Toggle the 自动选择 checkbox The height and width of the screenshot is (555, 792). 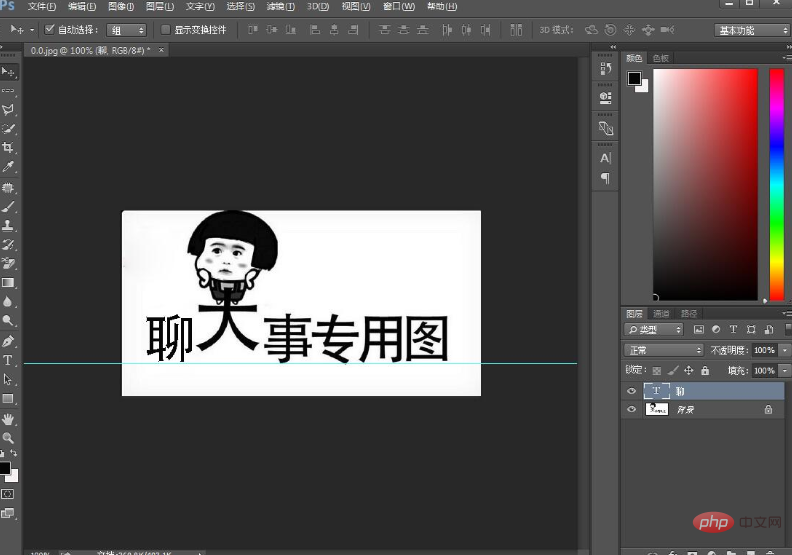point(49,29)
